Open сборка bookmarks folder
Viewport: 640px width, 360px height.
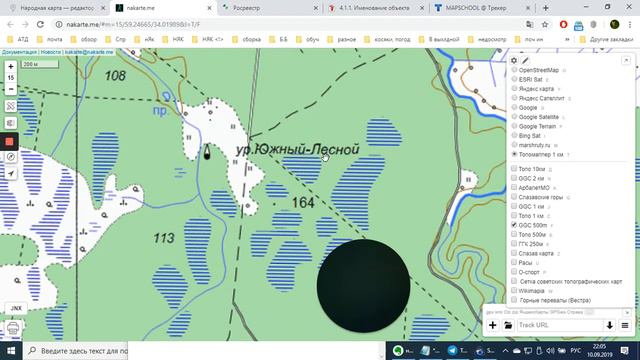click(x=247, y=40)
